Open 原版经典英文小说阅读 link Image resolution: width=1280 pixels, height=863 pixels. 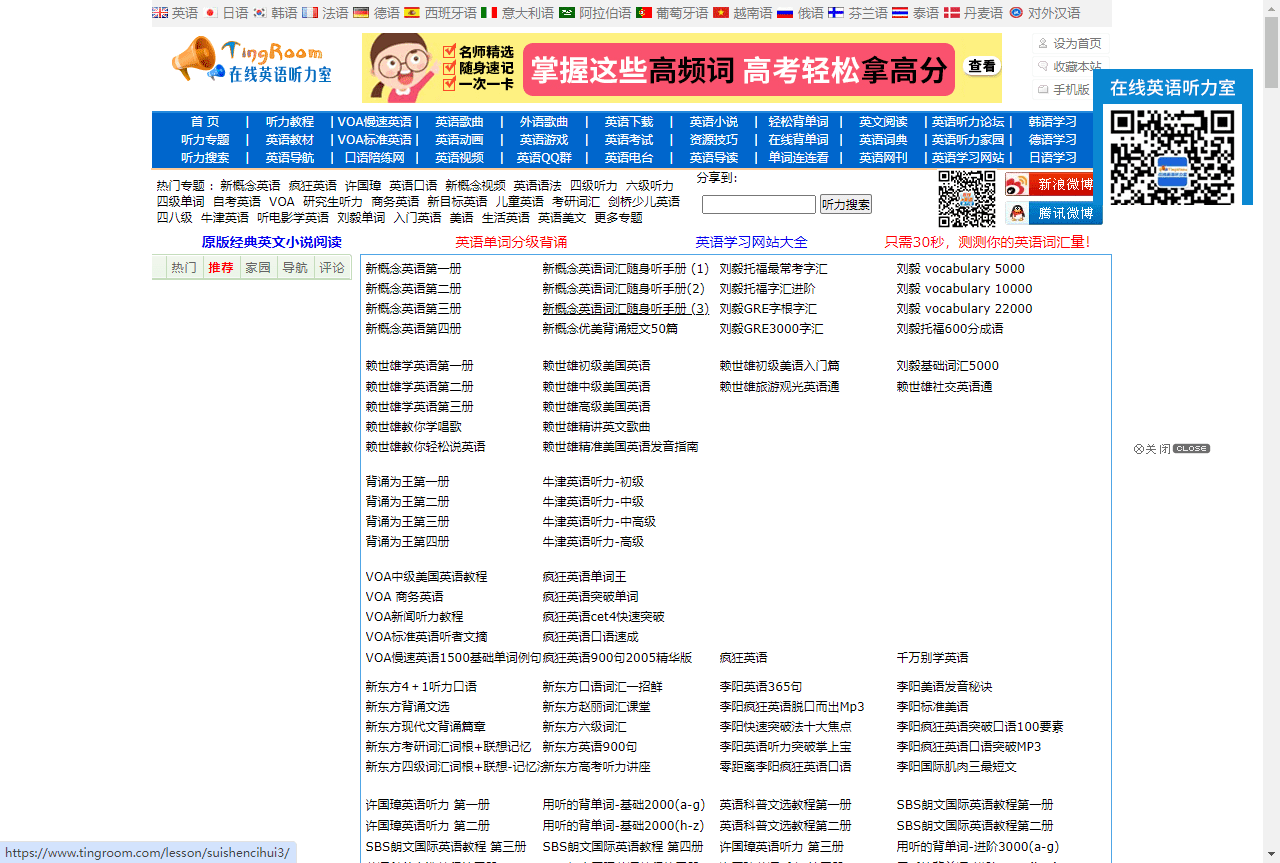(x=271, y=242)
